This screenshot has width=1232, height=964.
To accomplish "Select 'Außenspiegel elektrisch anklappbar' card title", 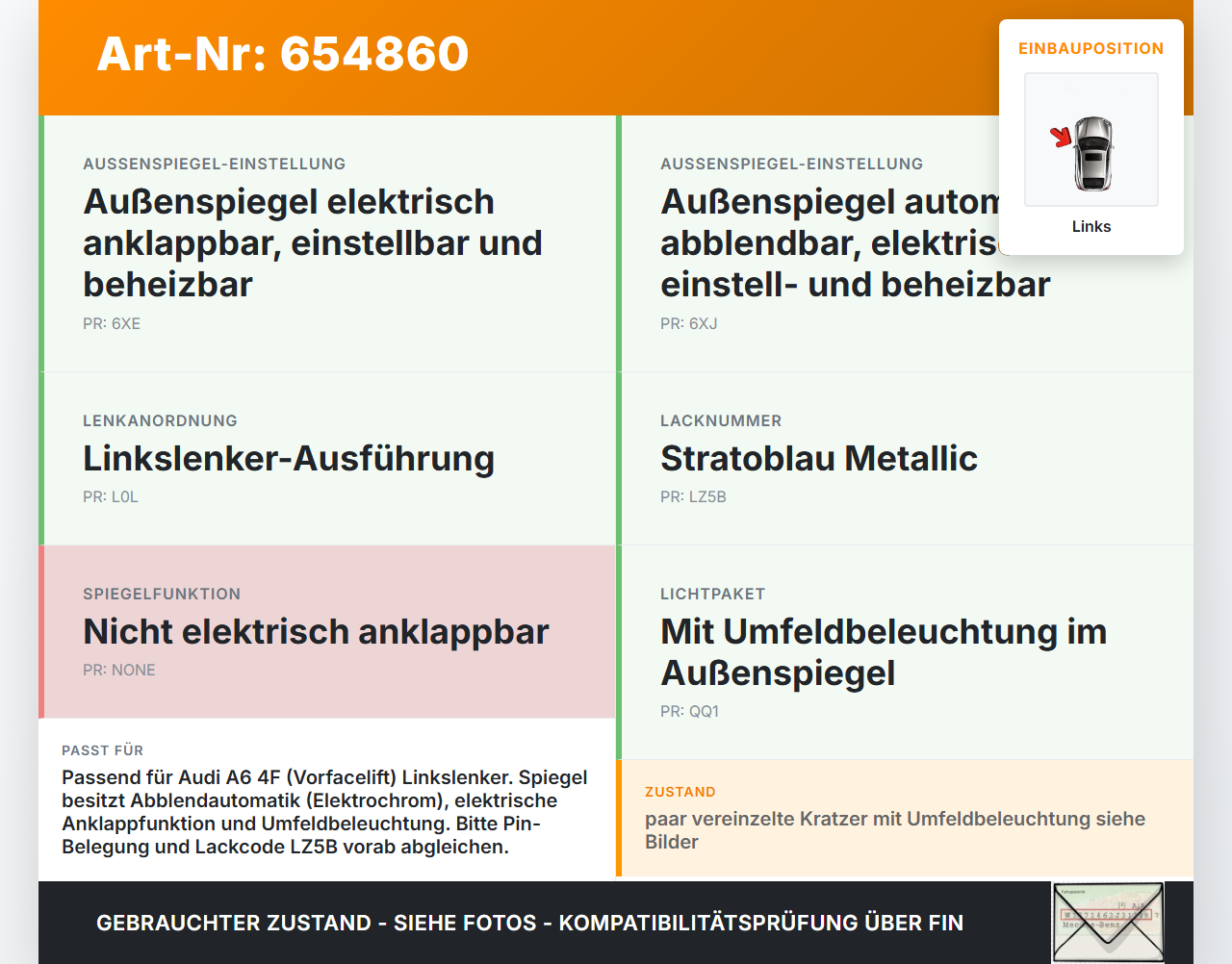I will (313, 243).
